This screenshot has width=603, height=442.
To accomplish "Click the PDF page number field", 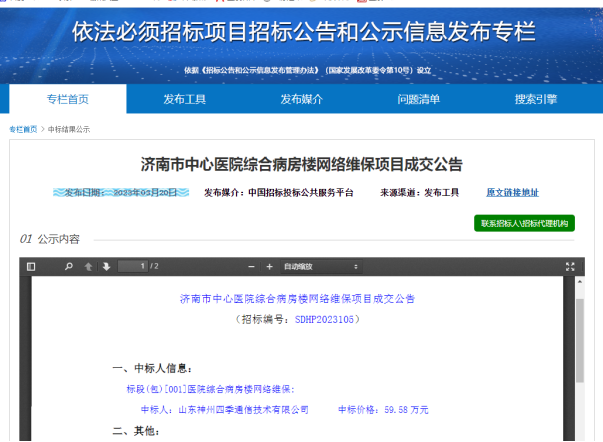I will 131,267.
